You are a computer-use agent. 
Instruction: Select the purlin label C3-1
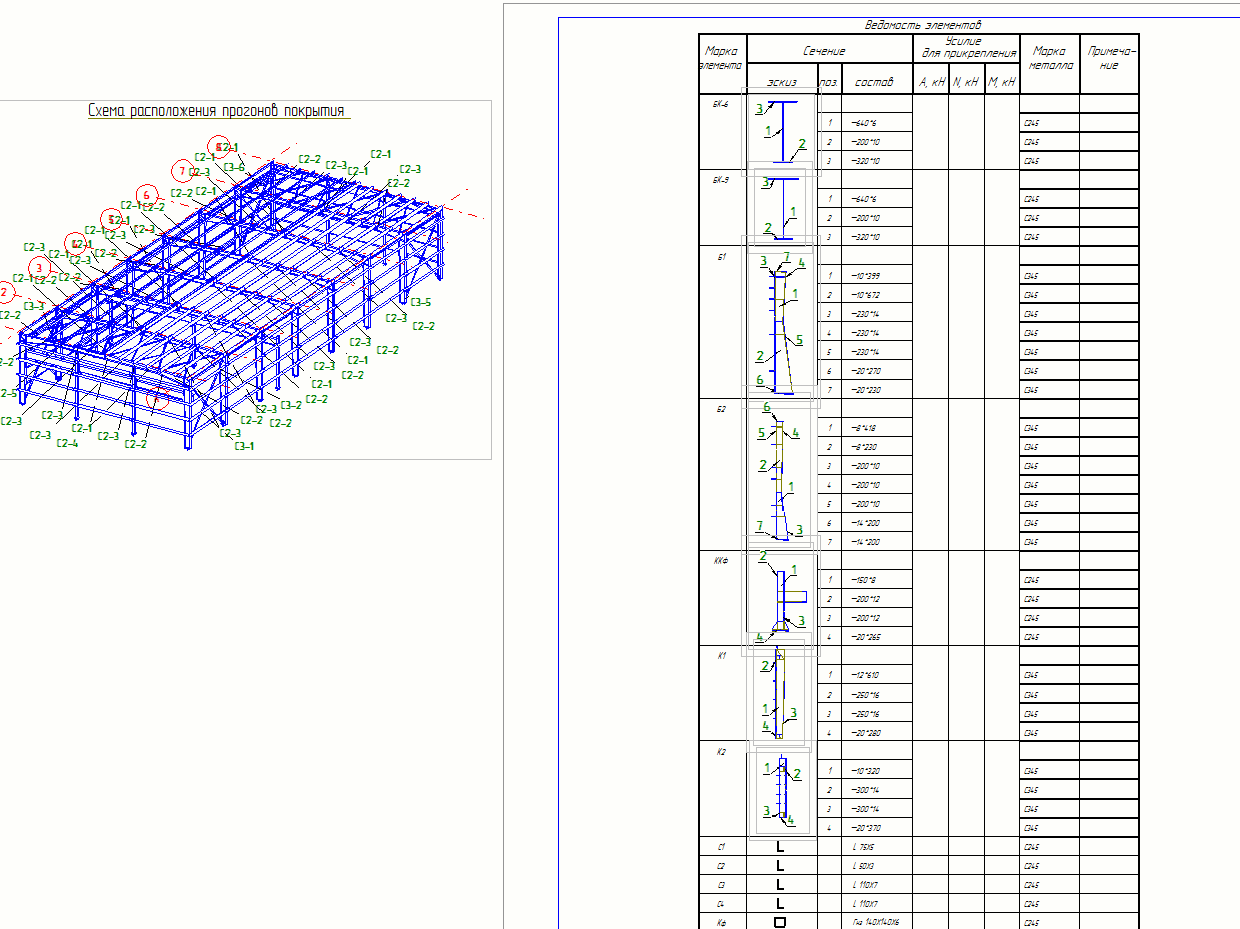[244, 446]
